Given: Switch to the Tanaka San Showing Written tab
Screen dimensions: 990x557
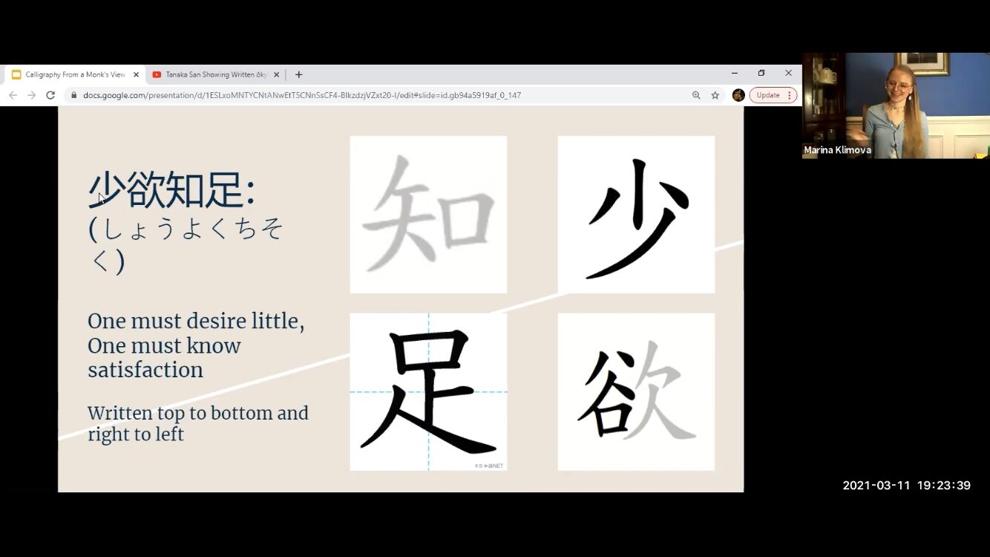Looking at the screenshot, I should 216,75.
